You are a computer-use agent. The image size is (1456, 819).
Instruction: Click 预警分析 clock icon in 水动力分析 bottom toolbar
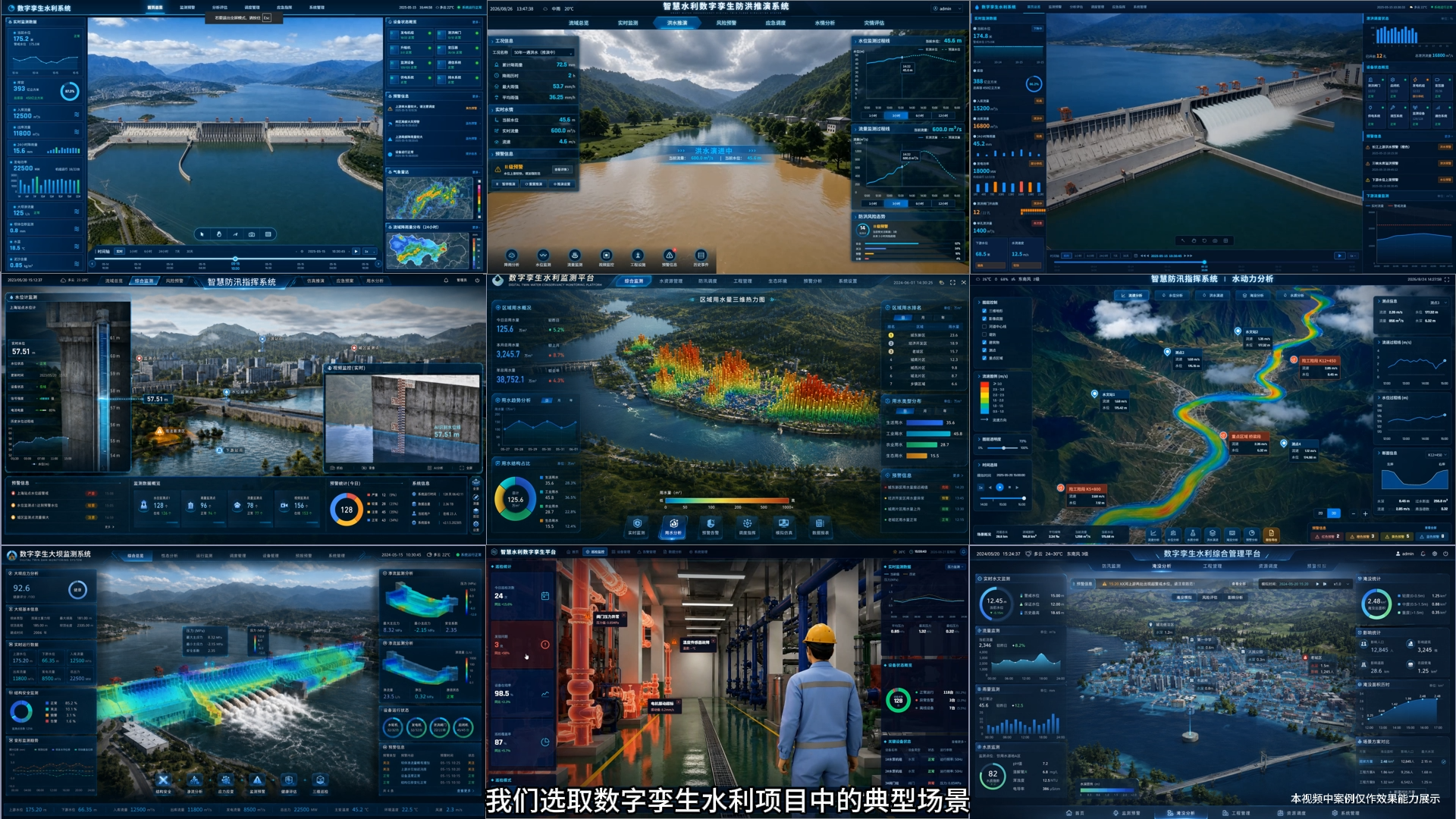tap(1251, 534)
